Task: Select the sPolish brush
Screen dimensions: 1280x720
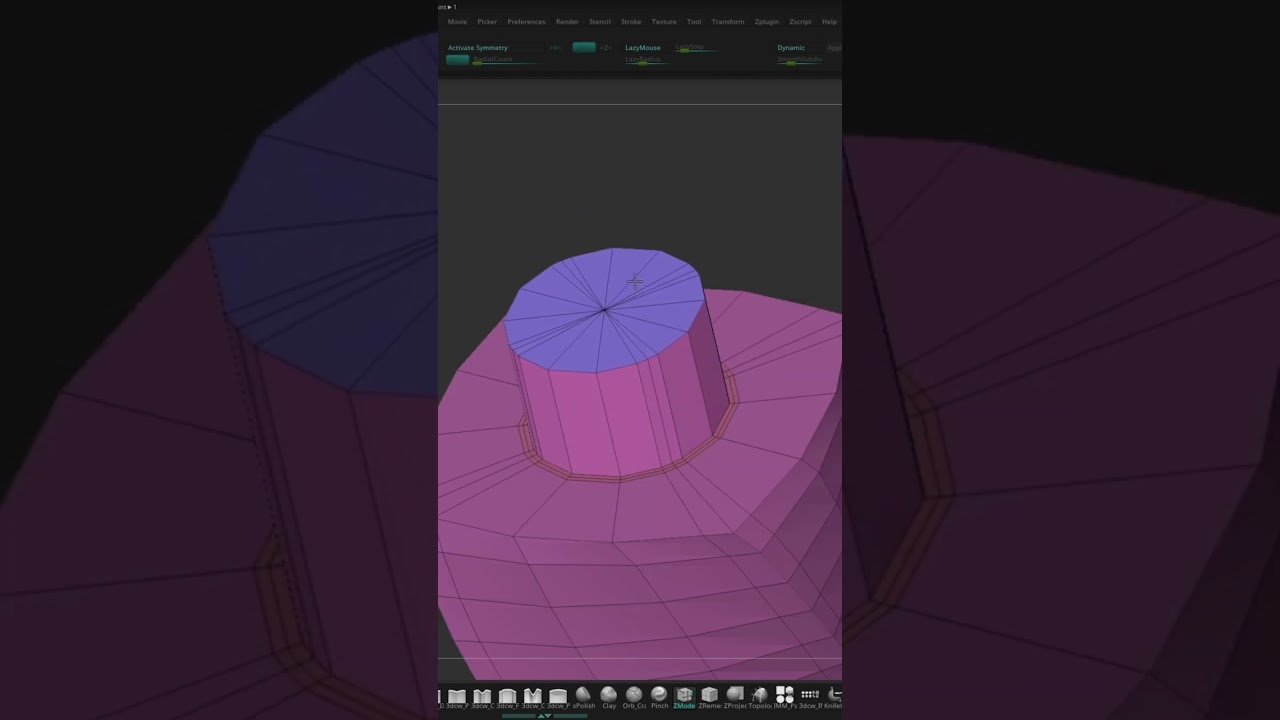Action: (583, 695)
